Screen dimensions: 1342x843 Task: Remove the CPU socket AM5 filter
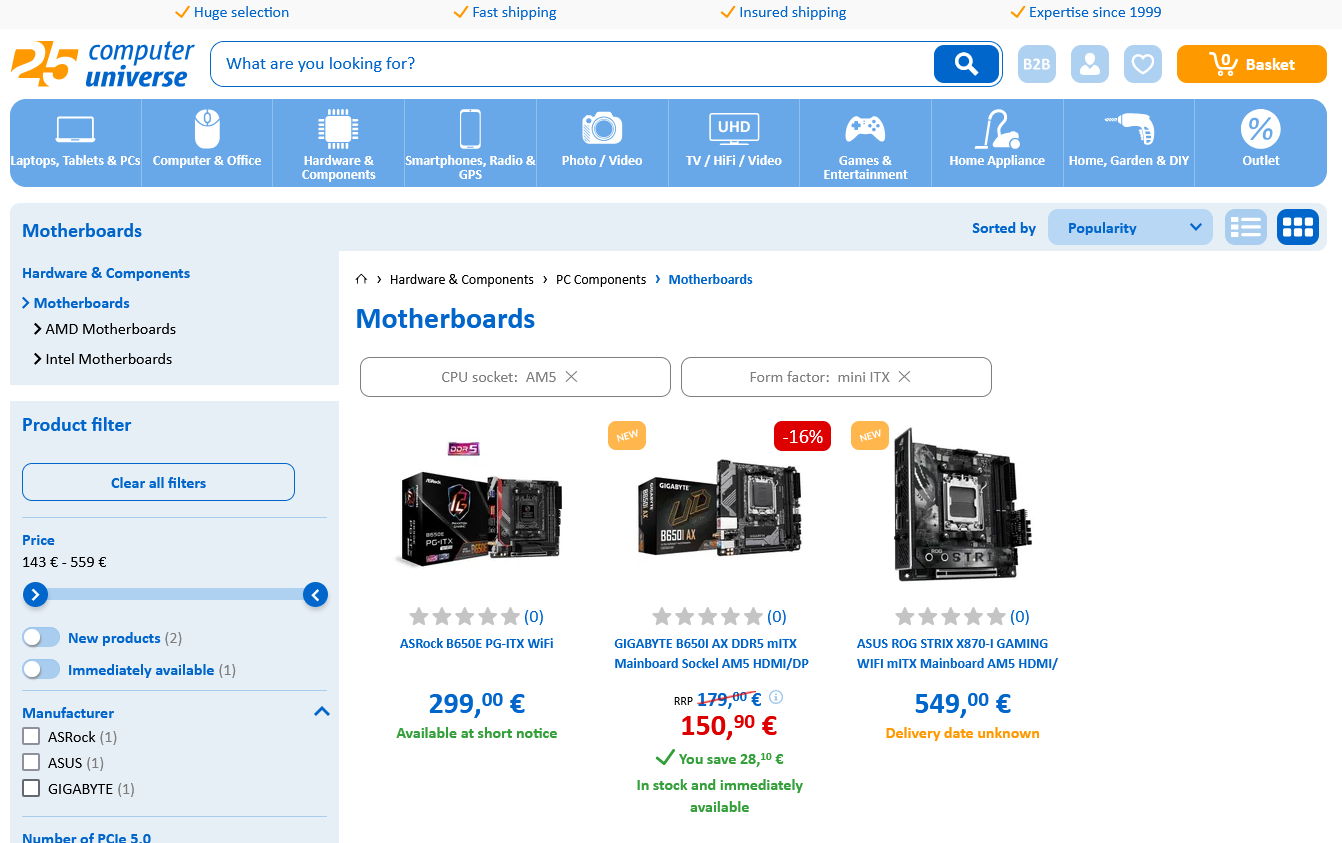[x=572, y=377]
